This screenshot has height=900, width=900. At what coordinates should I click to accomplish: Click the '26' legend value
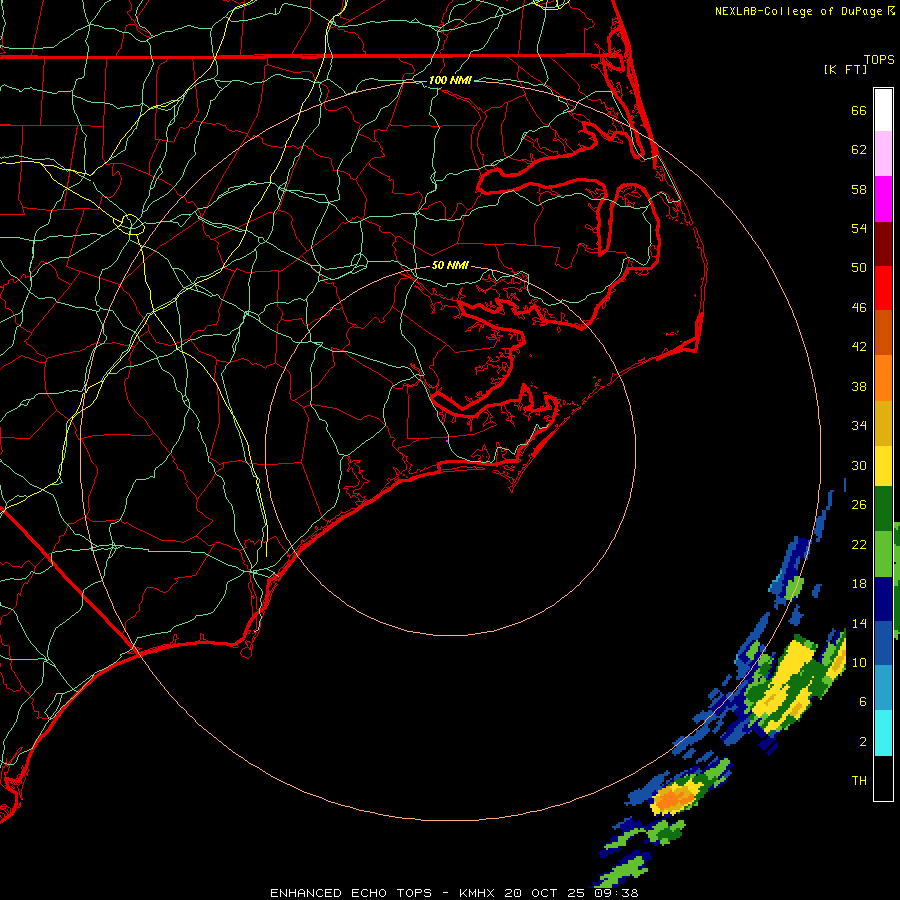coord(859,505)
